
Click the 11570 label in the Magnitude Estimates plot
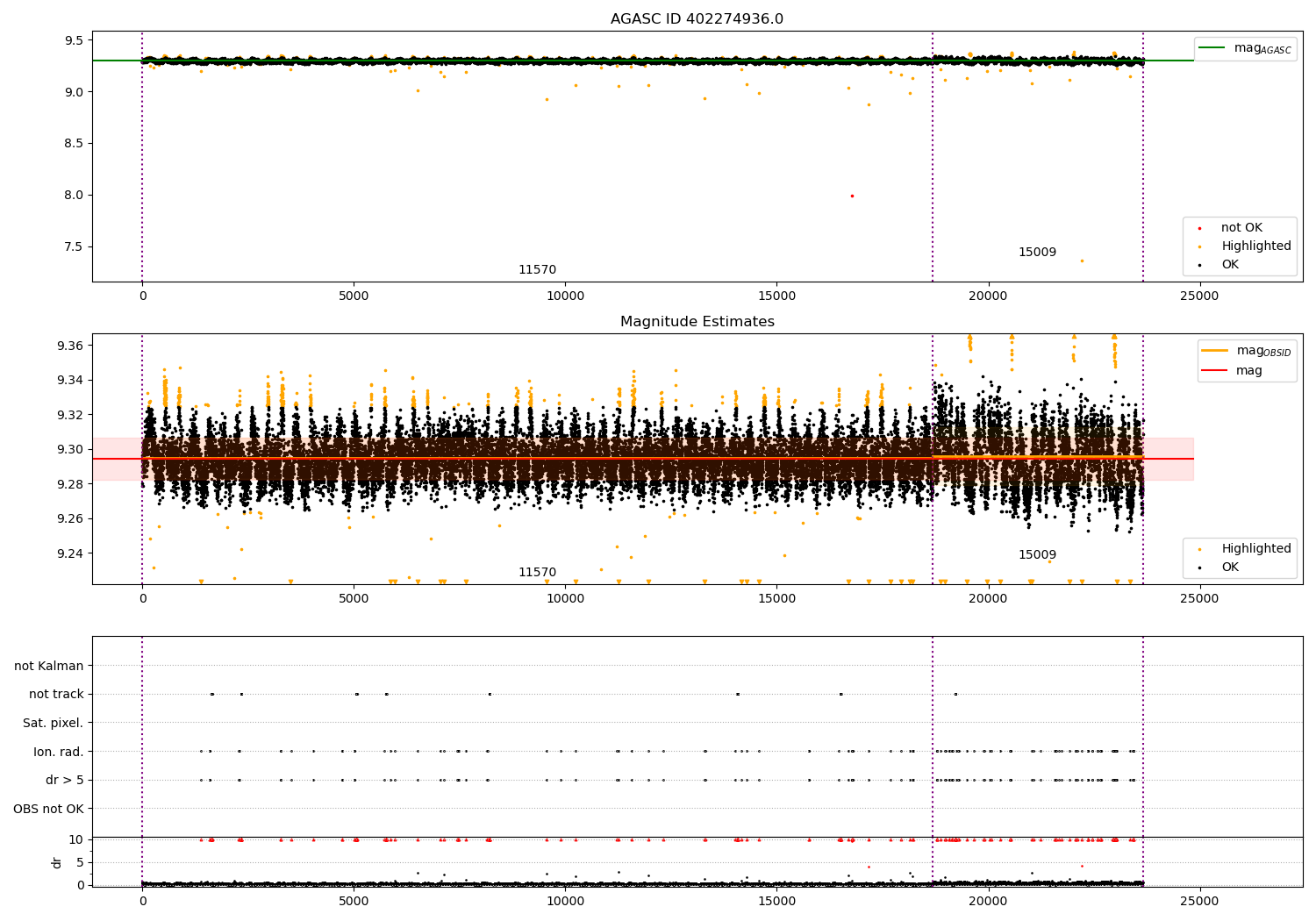tap(537, 573)
